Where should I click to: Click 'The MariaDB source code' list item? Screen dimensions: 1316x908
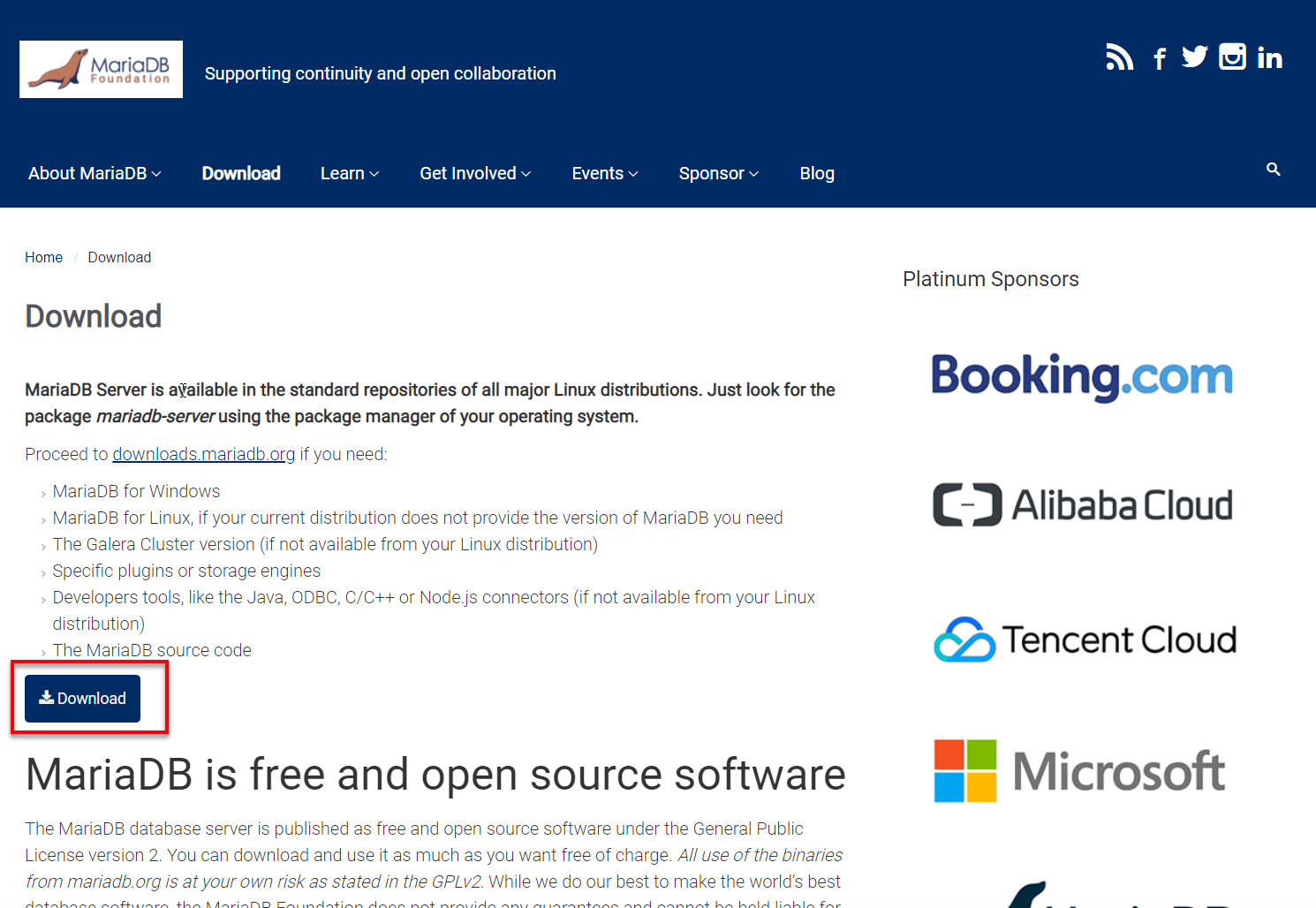[152, 650]
